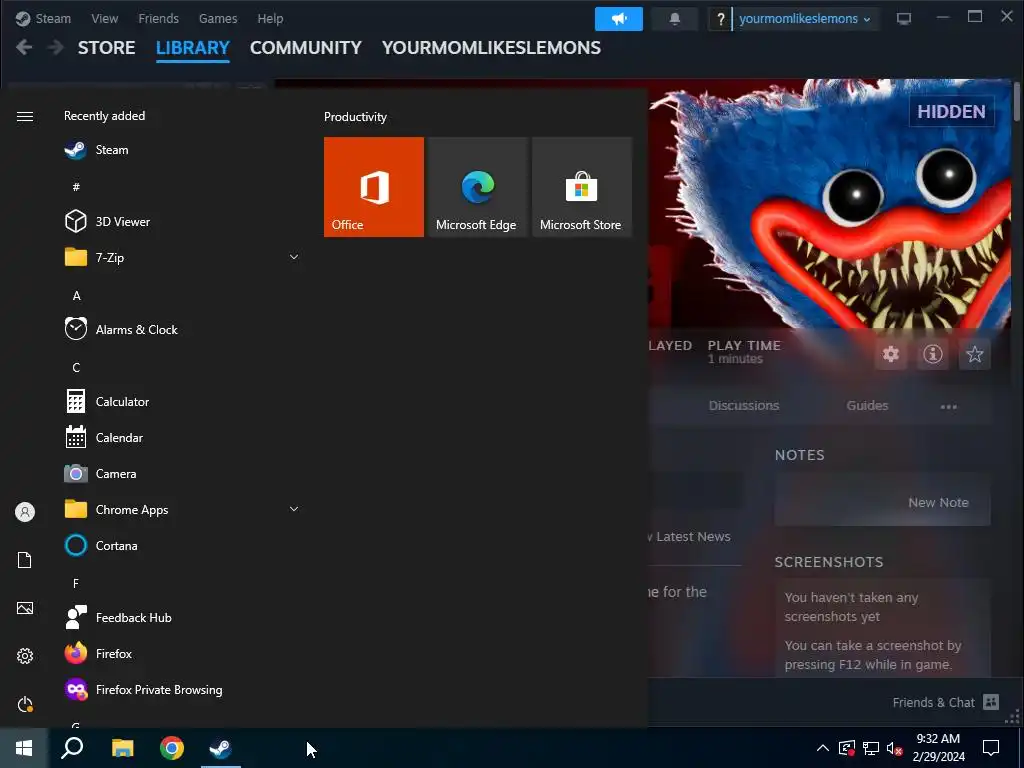
Task: Open the Microsoft Store tile
Action: pos(582,187)
